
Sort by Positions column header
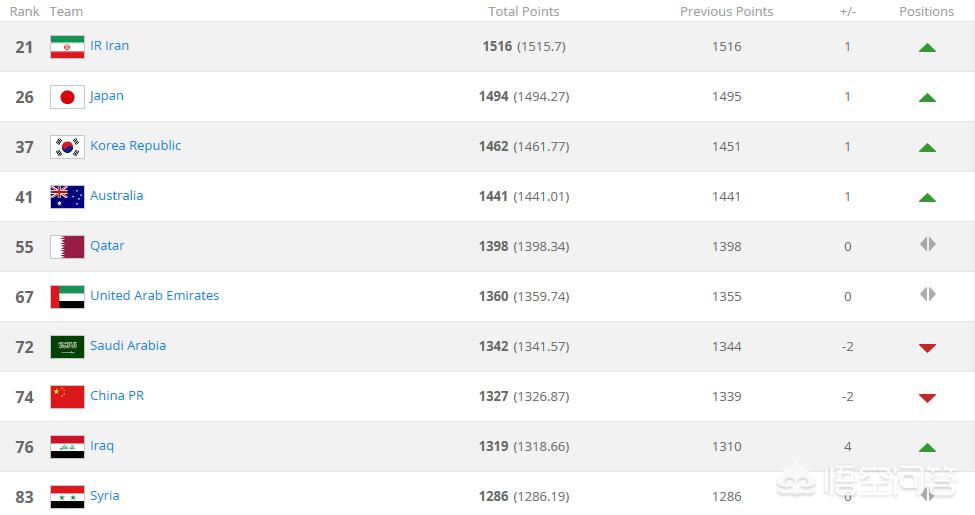[x=926, y=11]
